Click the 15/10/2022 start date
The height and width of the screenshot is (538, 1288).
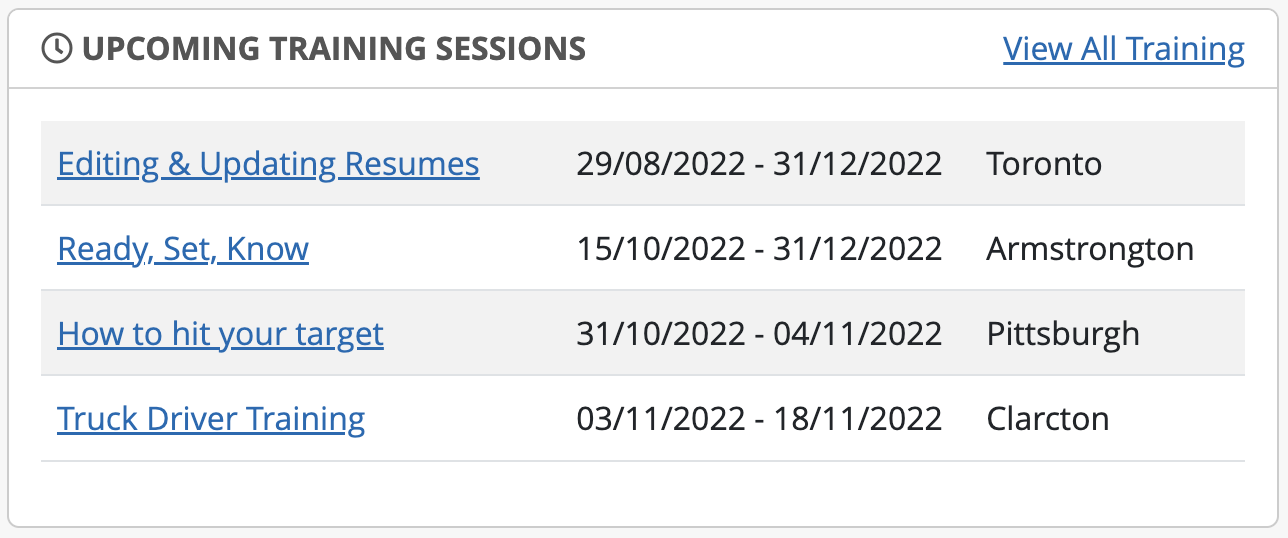point(661,248)
